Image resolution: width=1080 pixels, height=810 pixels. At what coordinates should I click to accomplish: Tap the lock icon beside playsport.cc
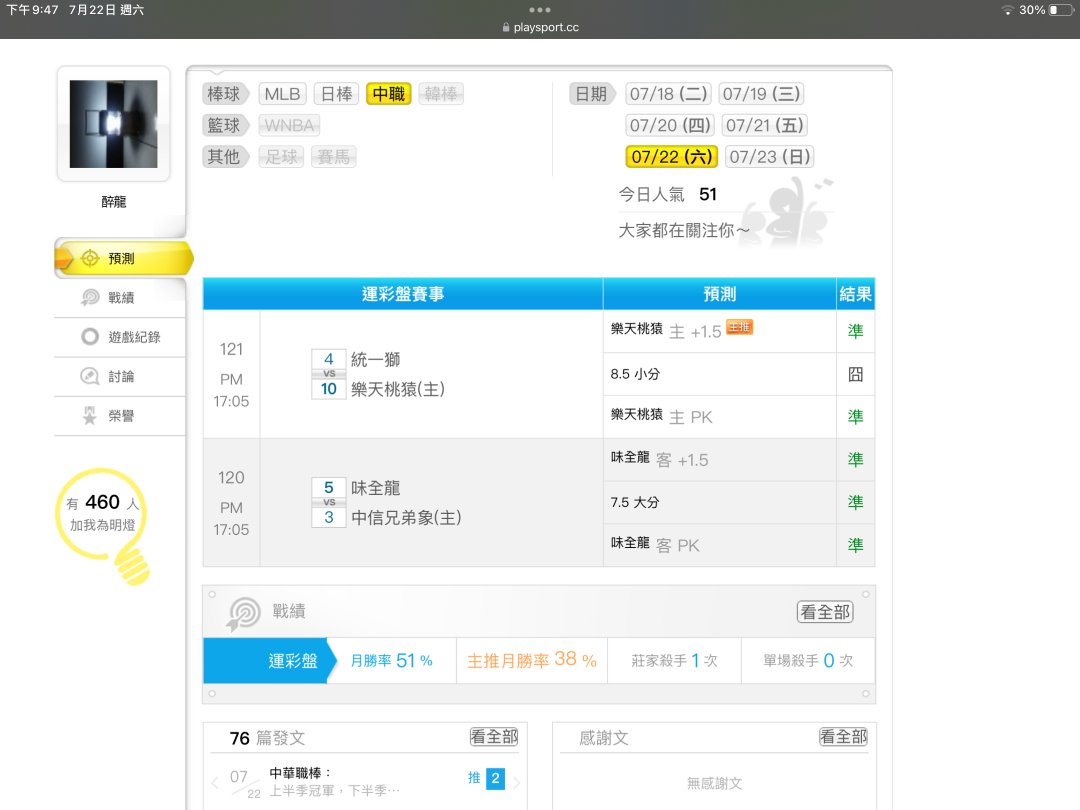click(x=506, y=28)
